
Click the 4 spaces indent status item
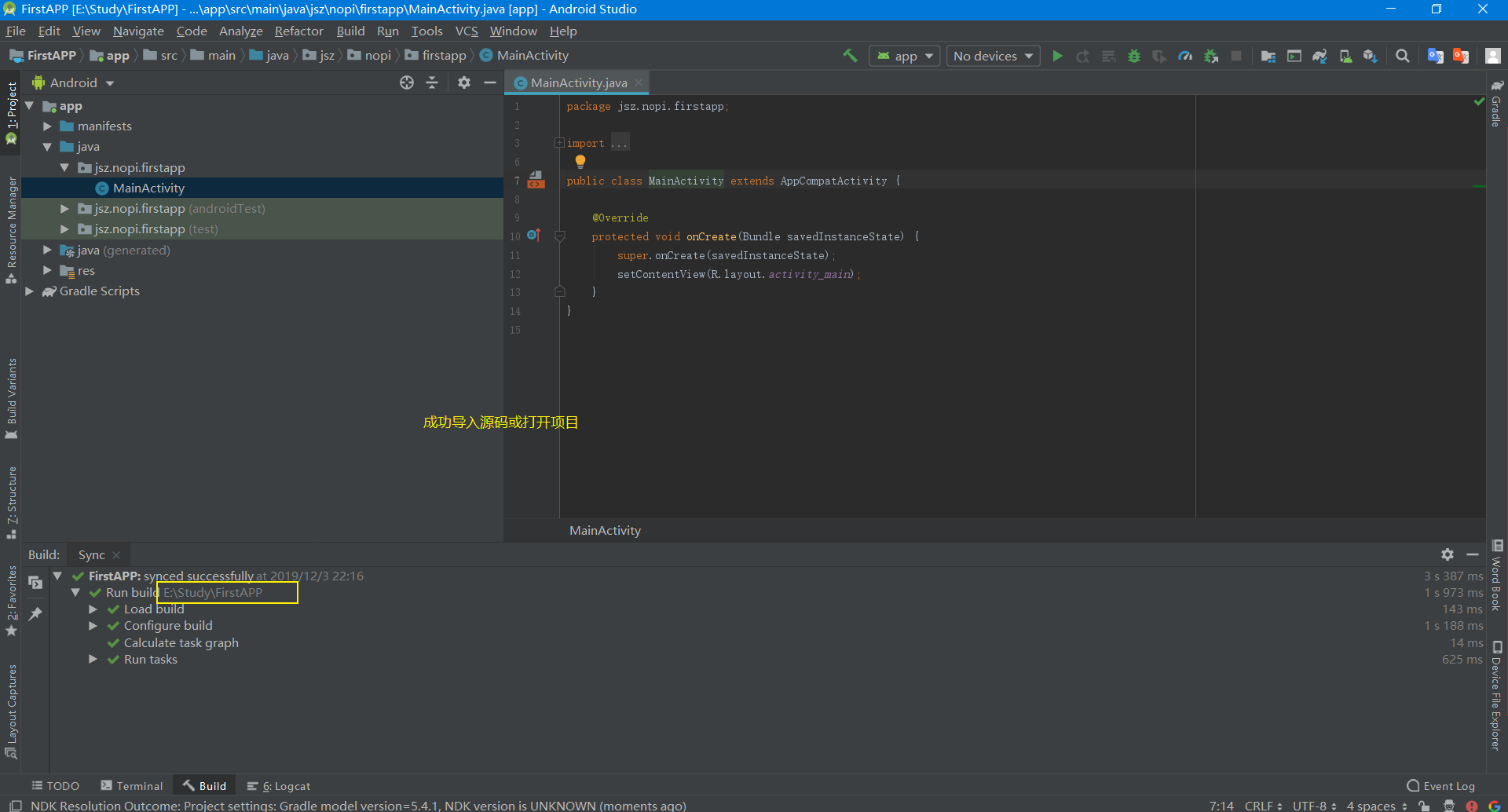coord(1377,806)
